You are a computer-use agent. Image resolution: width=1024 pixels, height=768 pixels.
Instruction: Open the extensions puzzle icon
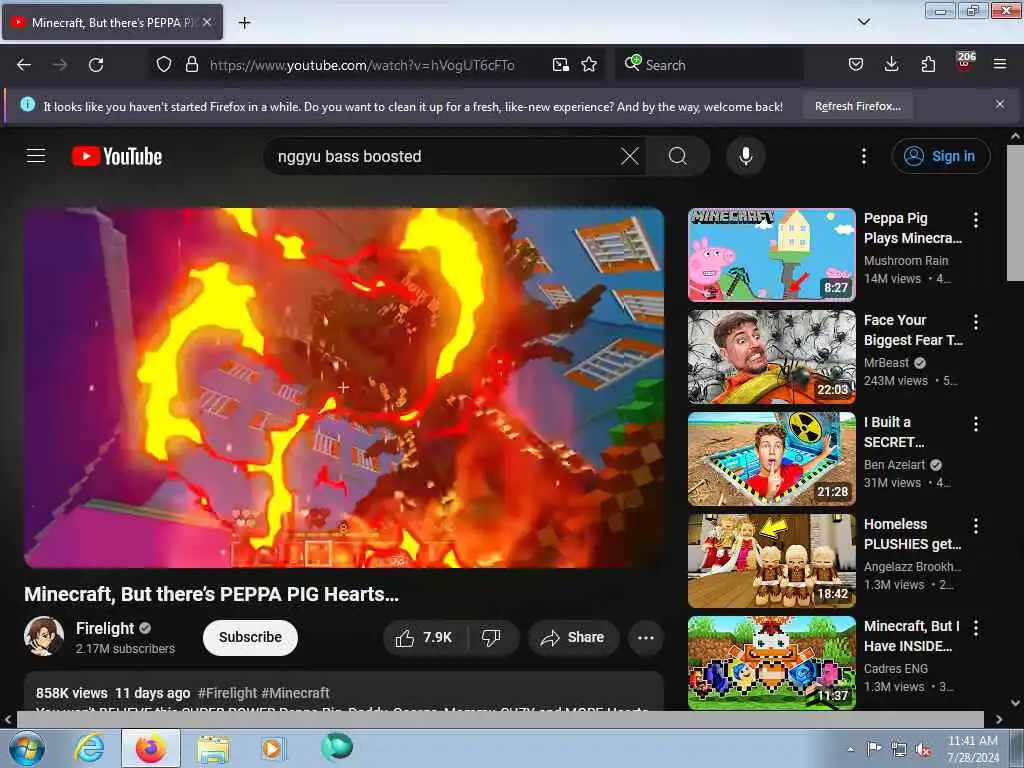click(928, 65)
